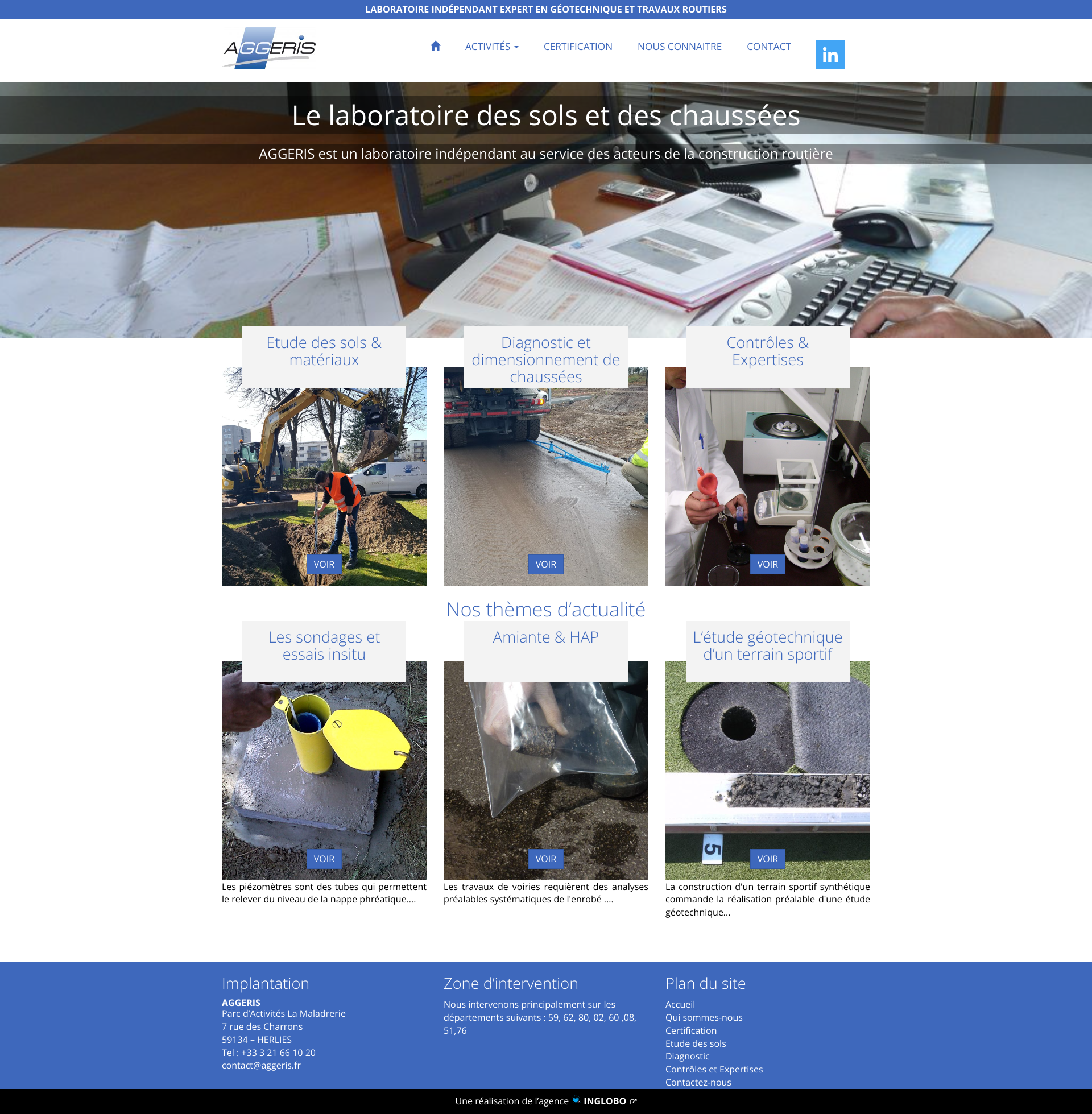Open Les sondages et essais insitu title
The width and height of the screenshot is (1092, 1114).
[324, 645]
